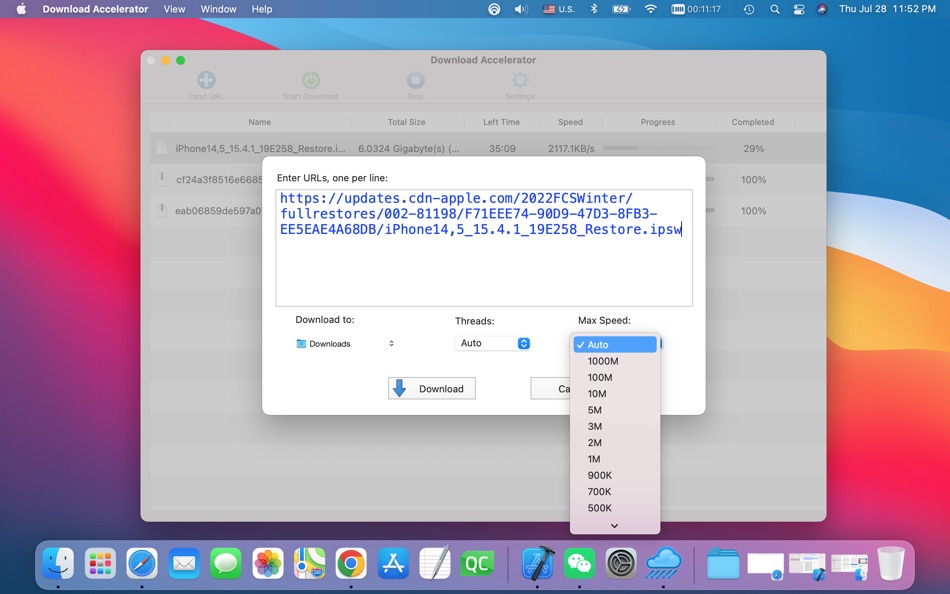Viewport: 950px width, 594px height.
Task: Select Auto in the Max Speed list
Action: tap(615, 344)
